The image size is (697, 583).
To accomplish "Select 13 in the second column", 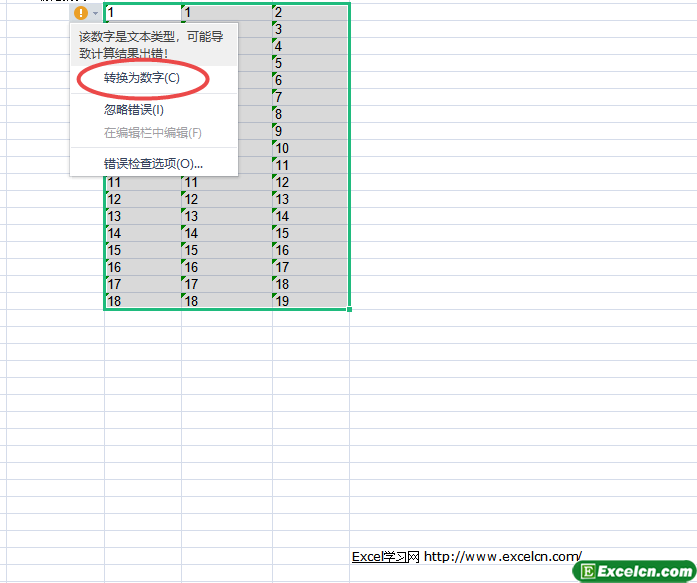I will tap(227, 216).
